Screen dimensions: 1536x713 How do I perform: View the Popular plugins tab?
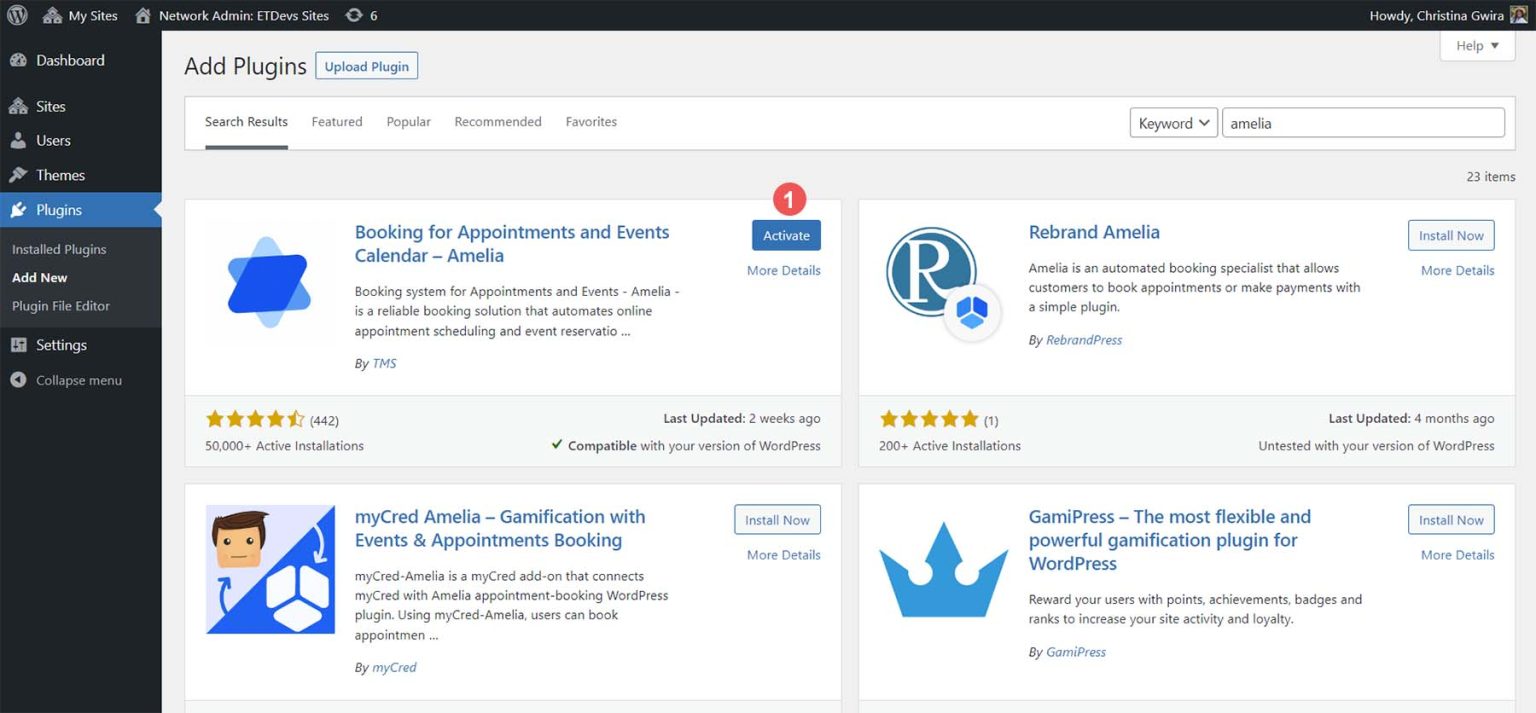(x=408, y=121)
